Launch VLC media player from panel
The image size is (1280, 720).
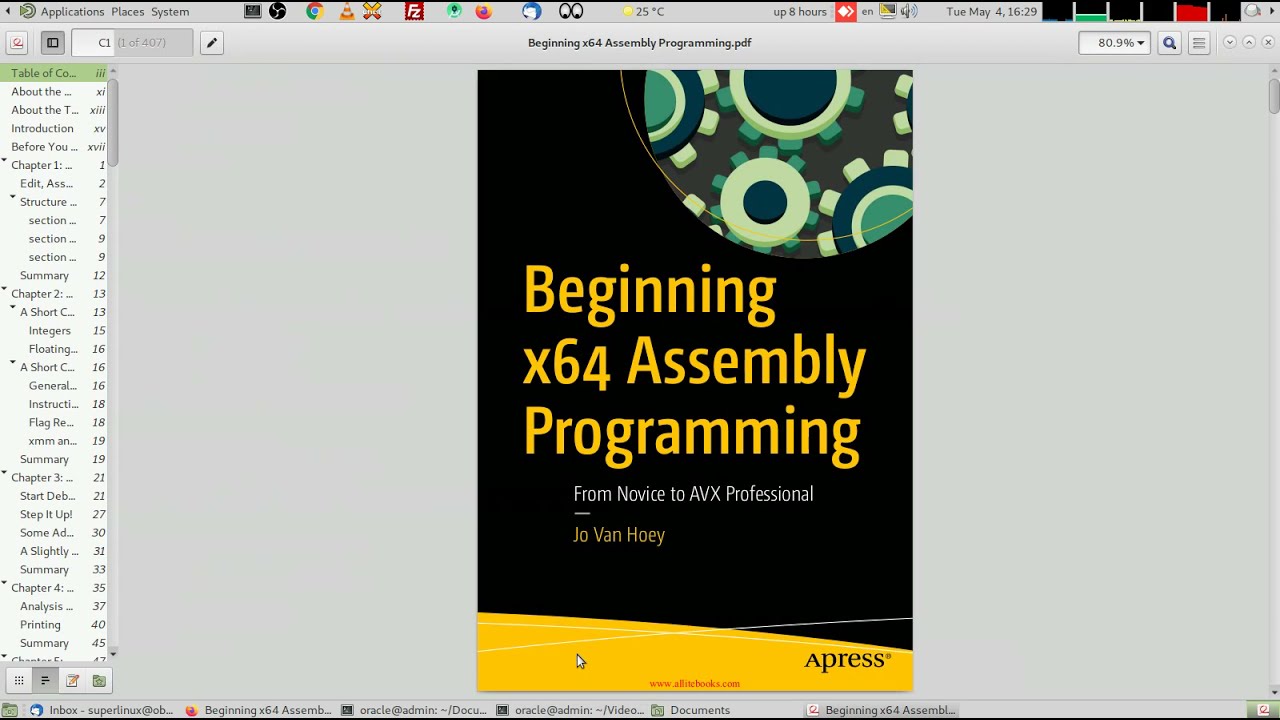coord(347,11)
